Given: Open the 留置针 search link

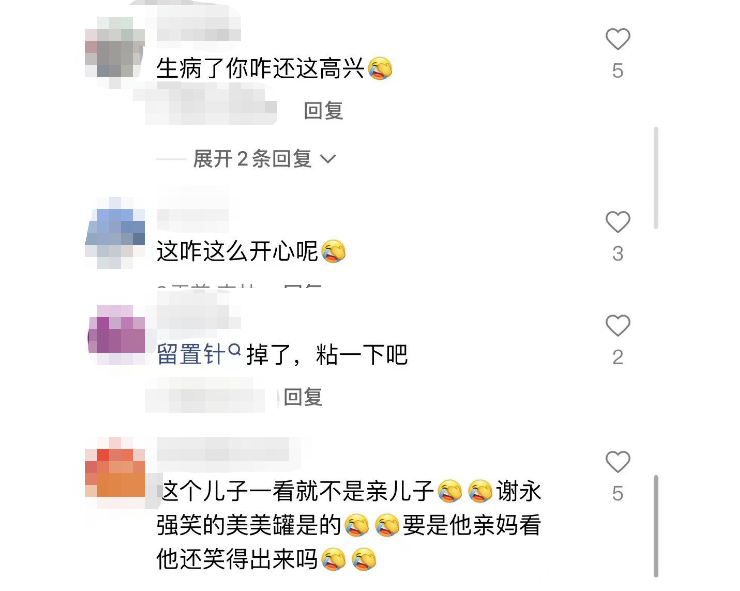Looking at the screenshot, I should point(191,354).
